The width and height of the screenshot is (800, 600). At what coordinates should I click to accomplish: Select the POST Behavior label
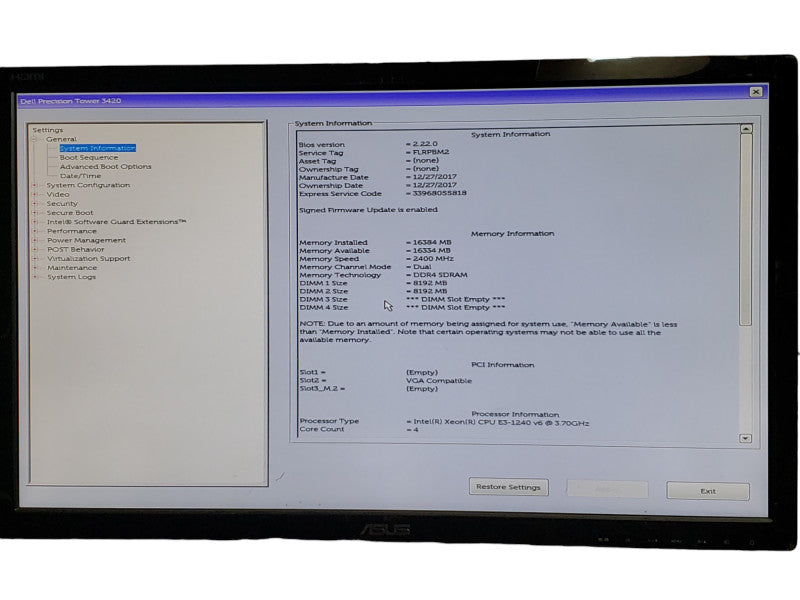[x=76, y=249]
